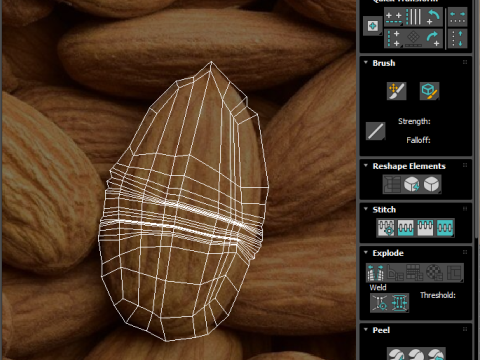Collapse the Stitch rollout

click(366, 209)
